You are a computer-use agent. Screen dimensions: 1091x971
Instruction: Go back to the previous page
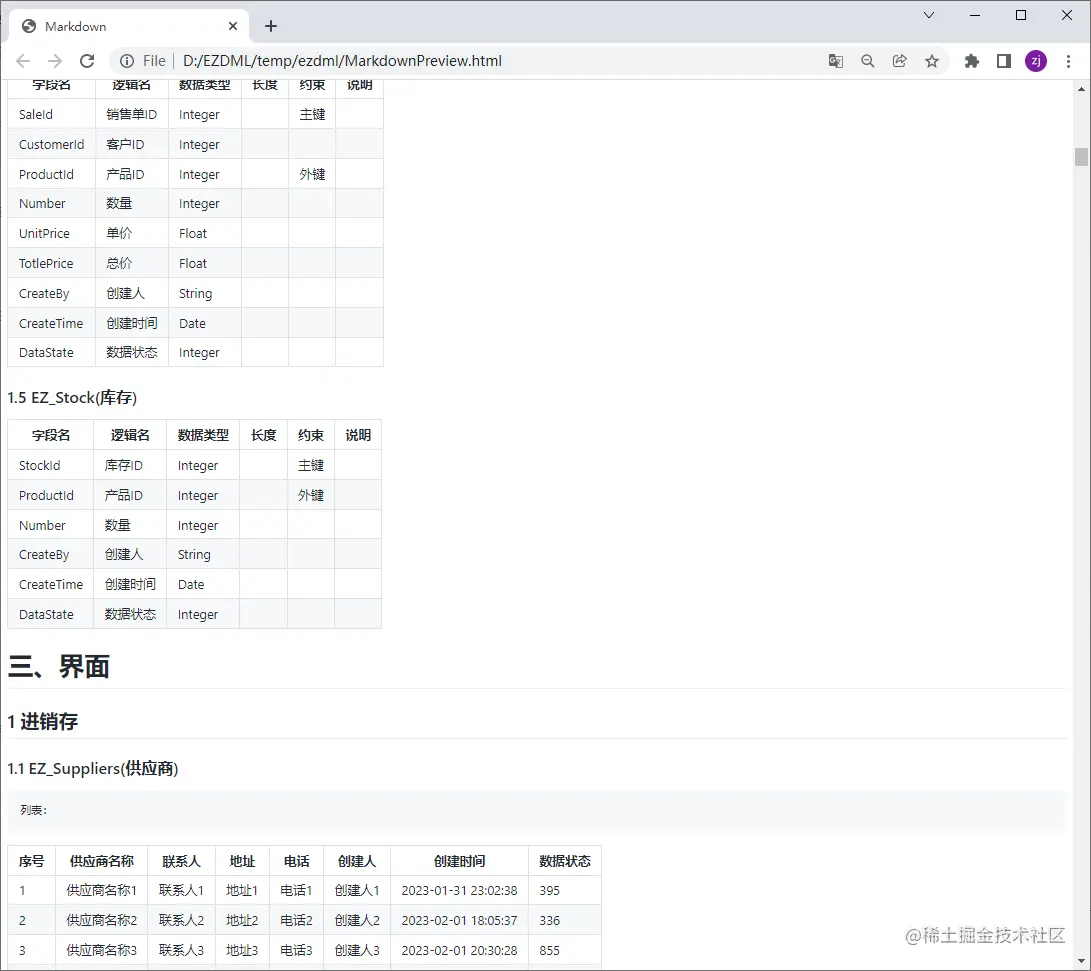23,61
